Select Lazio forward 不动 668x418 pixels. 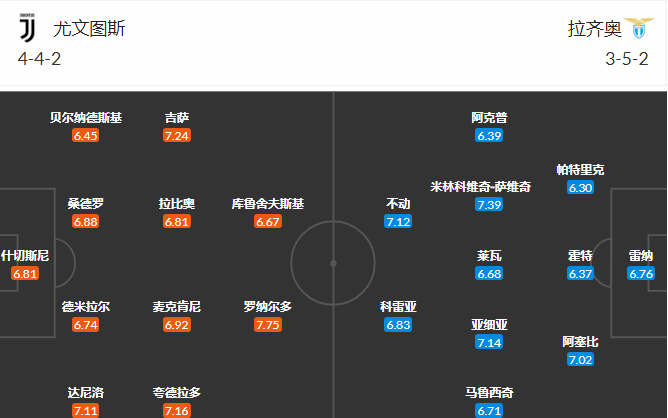click(398, 204)
